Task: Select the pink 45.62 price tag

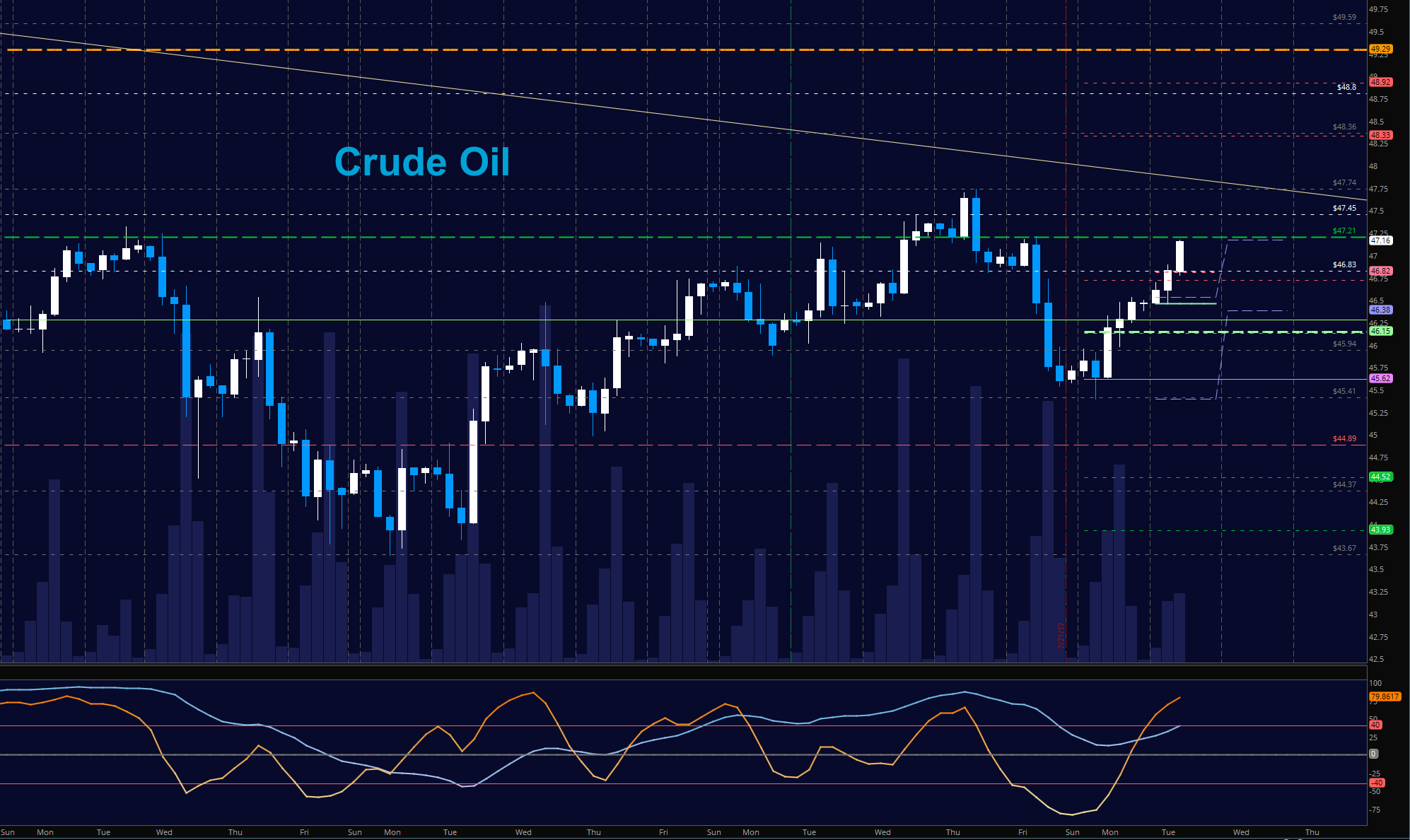Action: pos(1380,378)
